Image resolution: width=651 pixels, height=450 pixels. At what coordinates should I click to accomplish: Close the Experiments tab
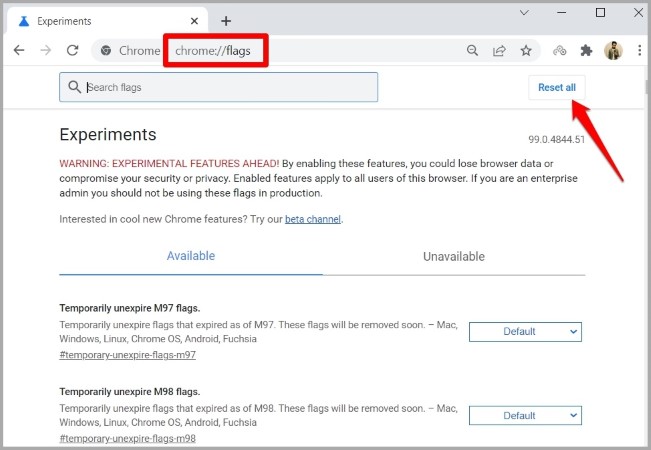(x=194, y=21)
